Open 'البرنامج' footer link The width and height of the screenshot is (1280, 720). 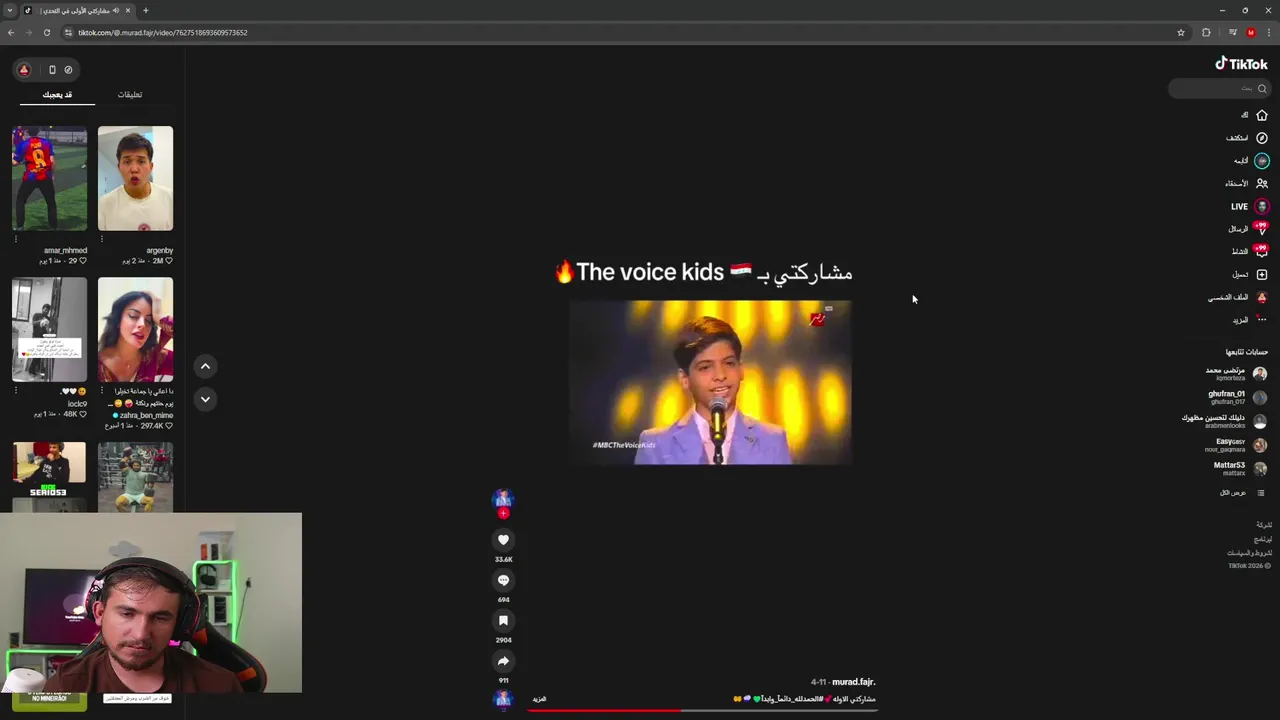1264,539
